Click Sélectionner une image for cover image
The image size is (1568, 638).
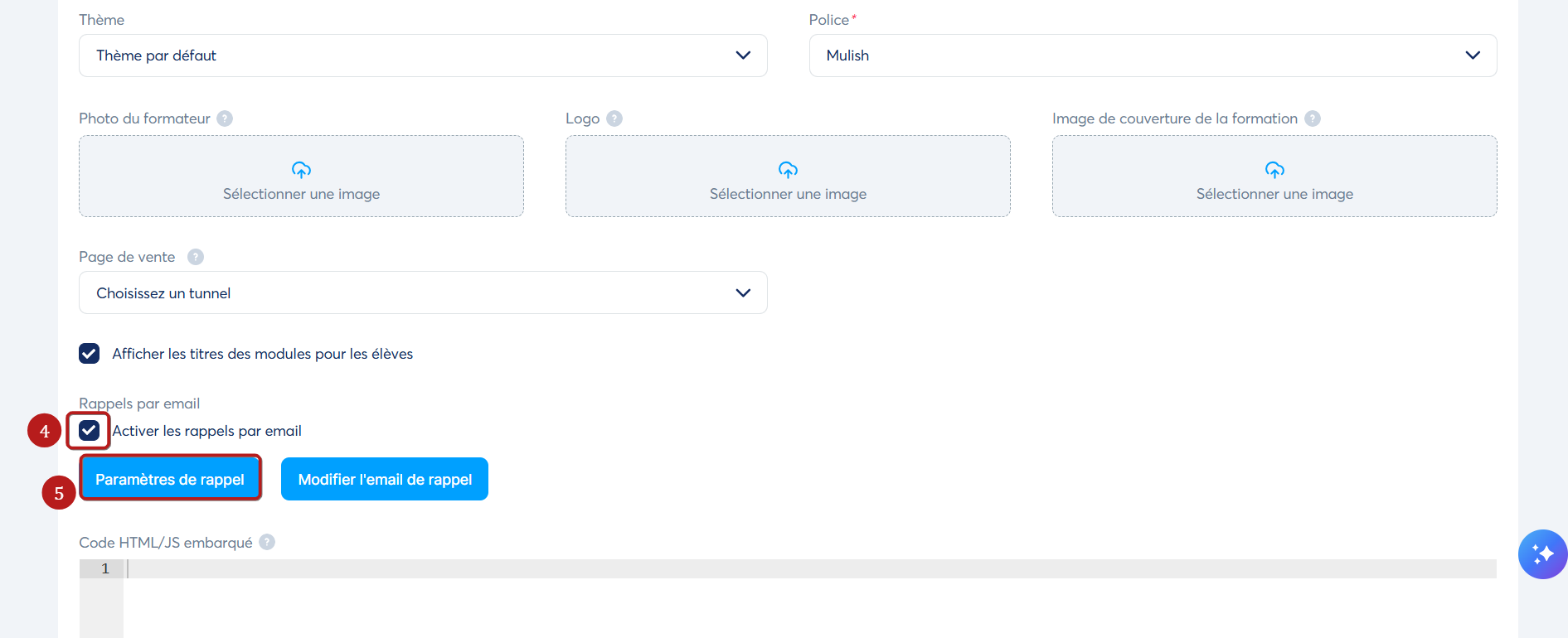1274,194
